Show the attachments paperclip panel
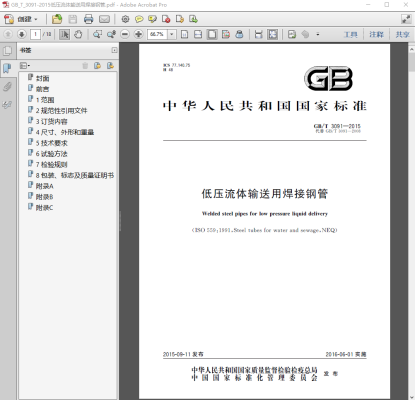 coord(7,87)
